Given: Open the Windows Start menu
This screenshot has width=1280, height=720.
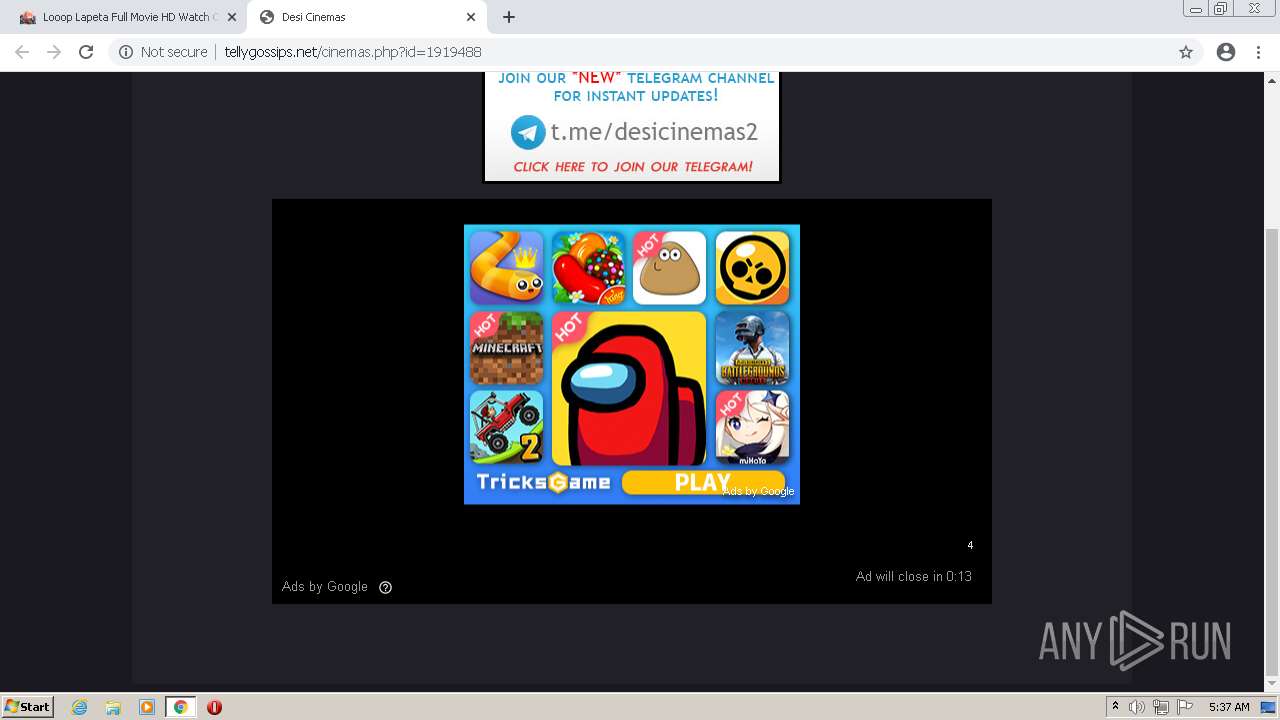Looking at the screenshot, I should point(28,707).
